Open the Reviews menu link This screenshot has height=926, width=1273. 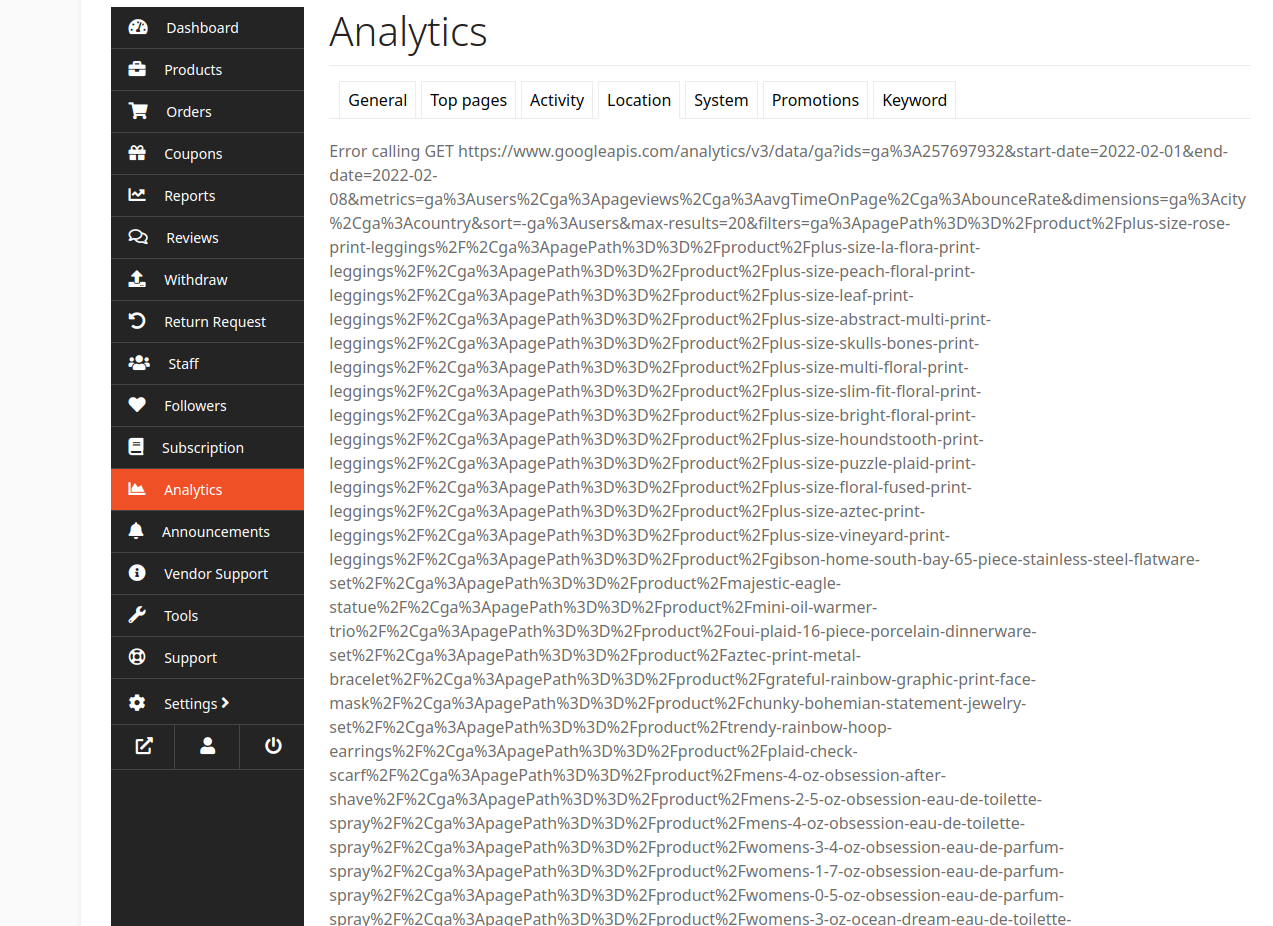coord(207,238)
